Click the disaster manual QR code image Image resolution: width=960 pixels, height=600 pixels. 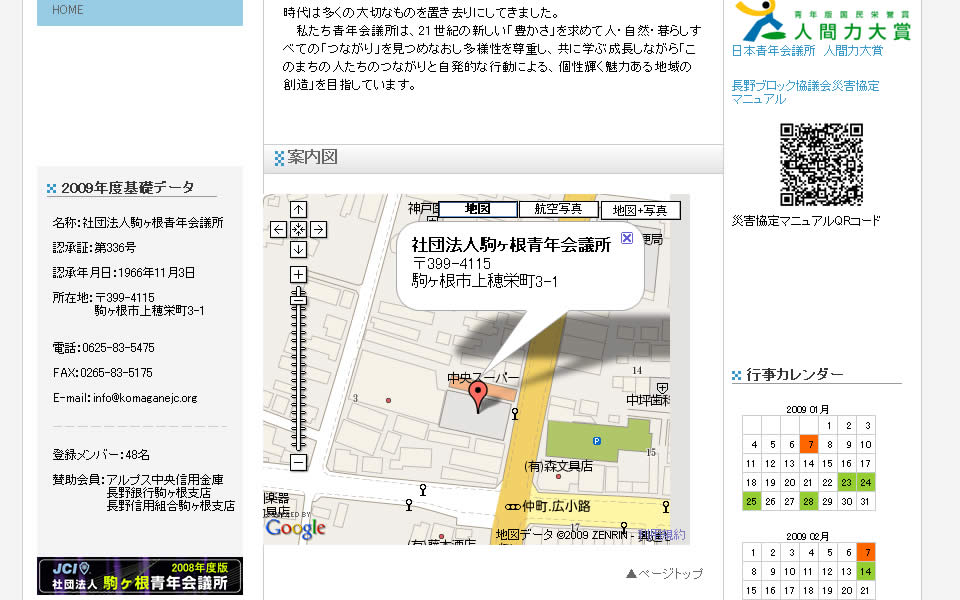tap(821, 164)
